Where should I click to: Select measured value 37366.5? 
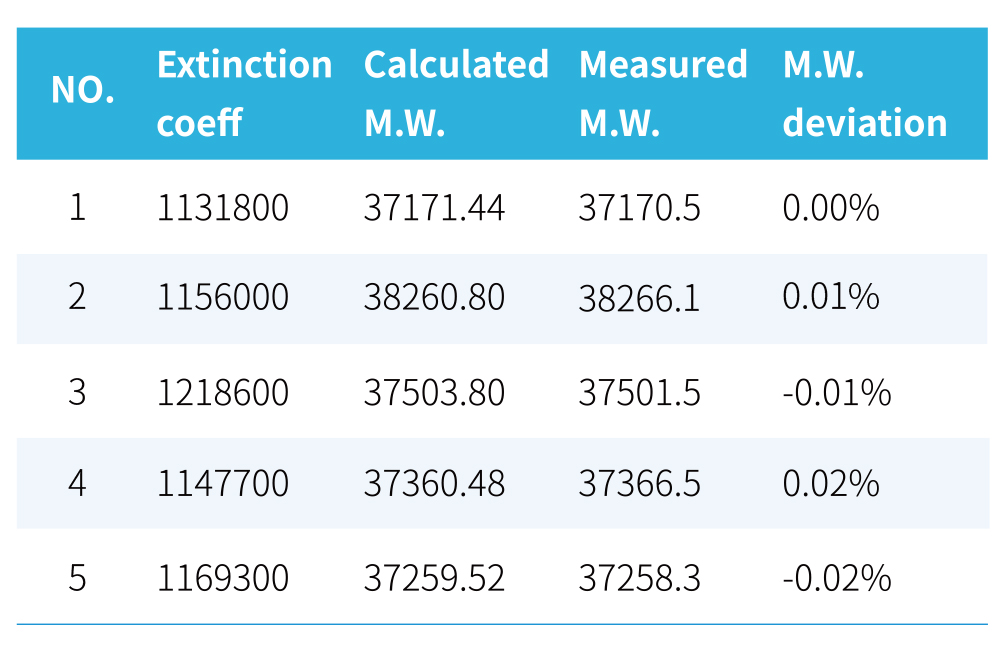click(639, 484)
